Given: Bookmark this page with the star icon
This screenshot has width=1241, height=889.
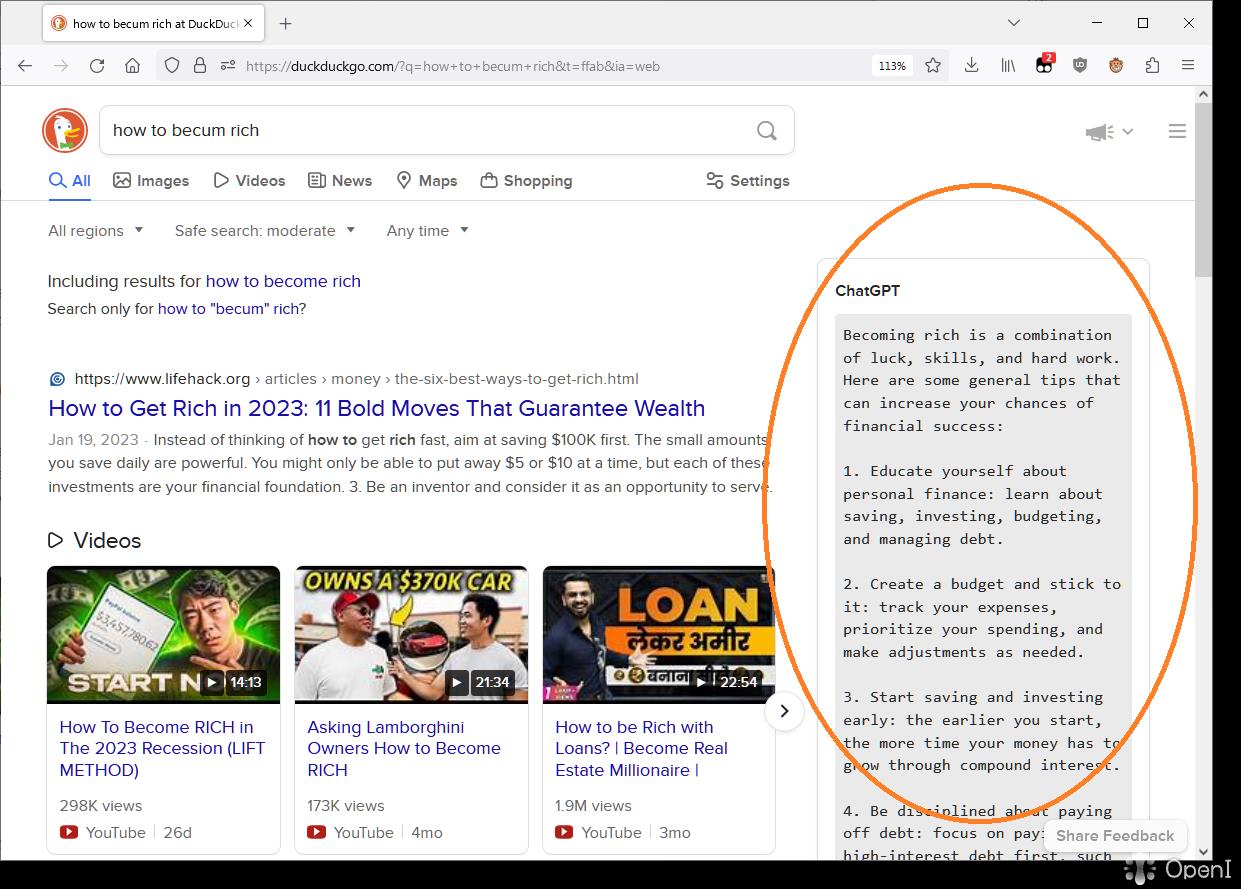Looking at the screenshot, I should (933, 66).
